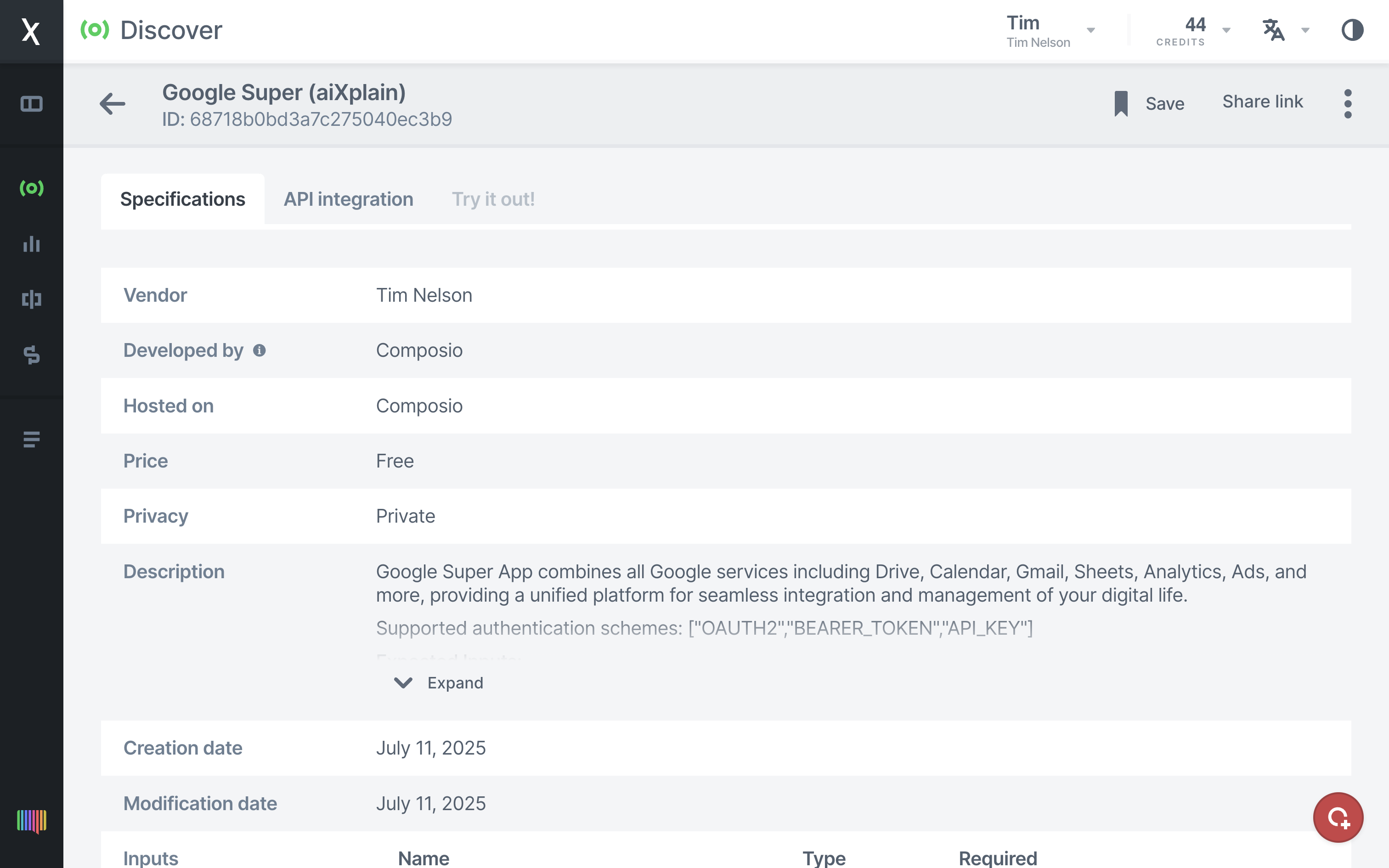Open the three-dot more options menu
The height and width of the screenshot is (868, 1389).
[1348, 104]
